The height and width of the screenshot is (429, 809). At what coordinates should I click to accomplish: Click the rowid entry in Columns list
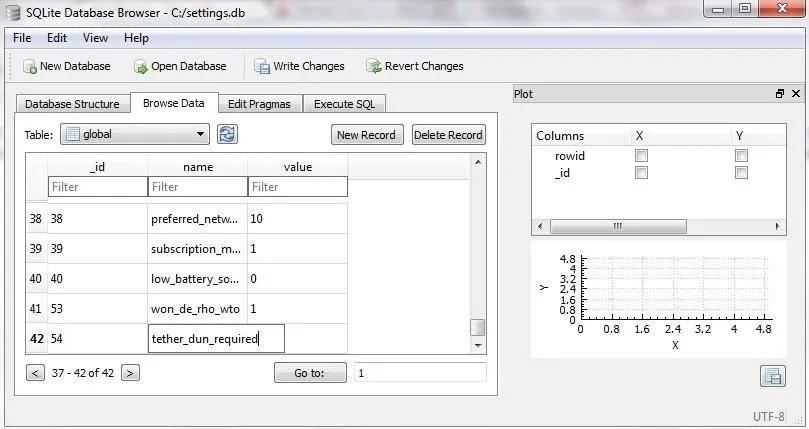click(x=570, y=155)
